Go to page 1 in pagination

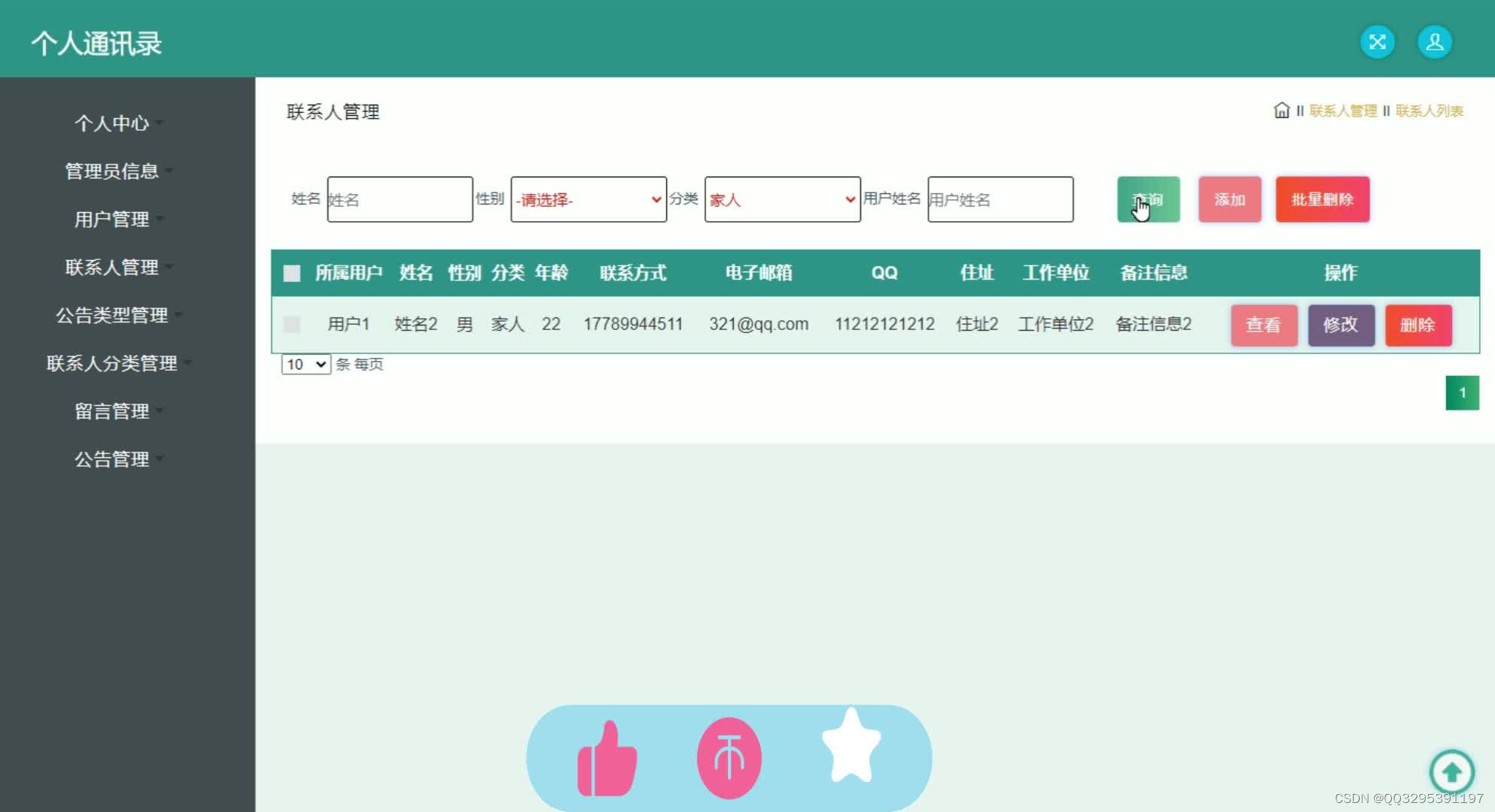click(x=1462, y=393)
